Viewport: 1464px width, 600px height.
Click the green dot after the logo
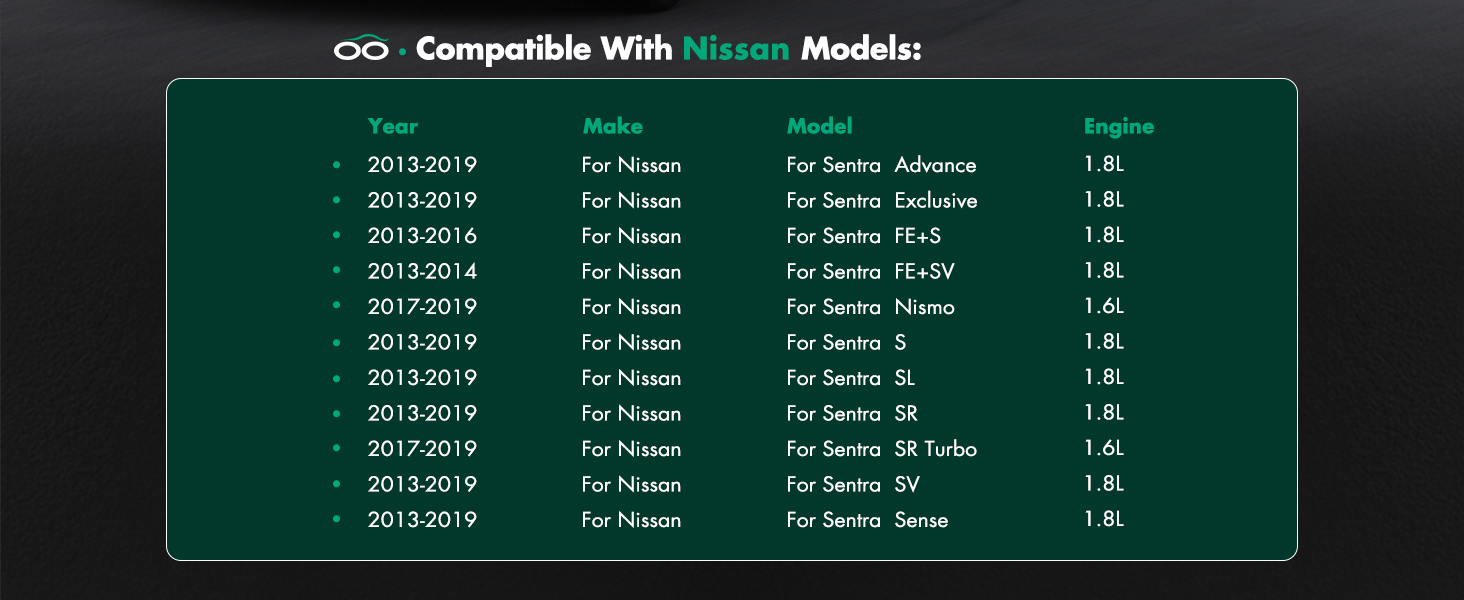pyautogui.click(x=402, y=51)
